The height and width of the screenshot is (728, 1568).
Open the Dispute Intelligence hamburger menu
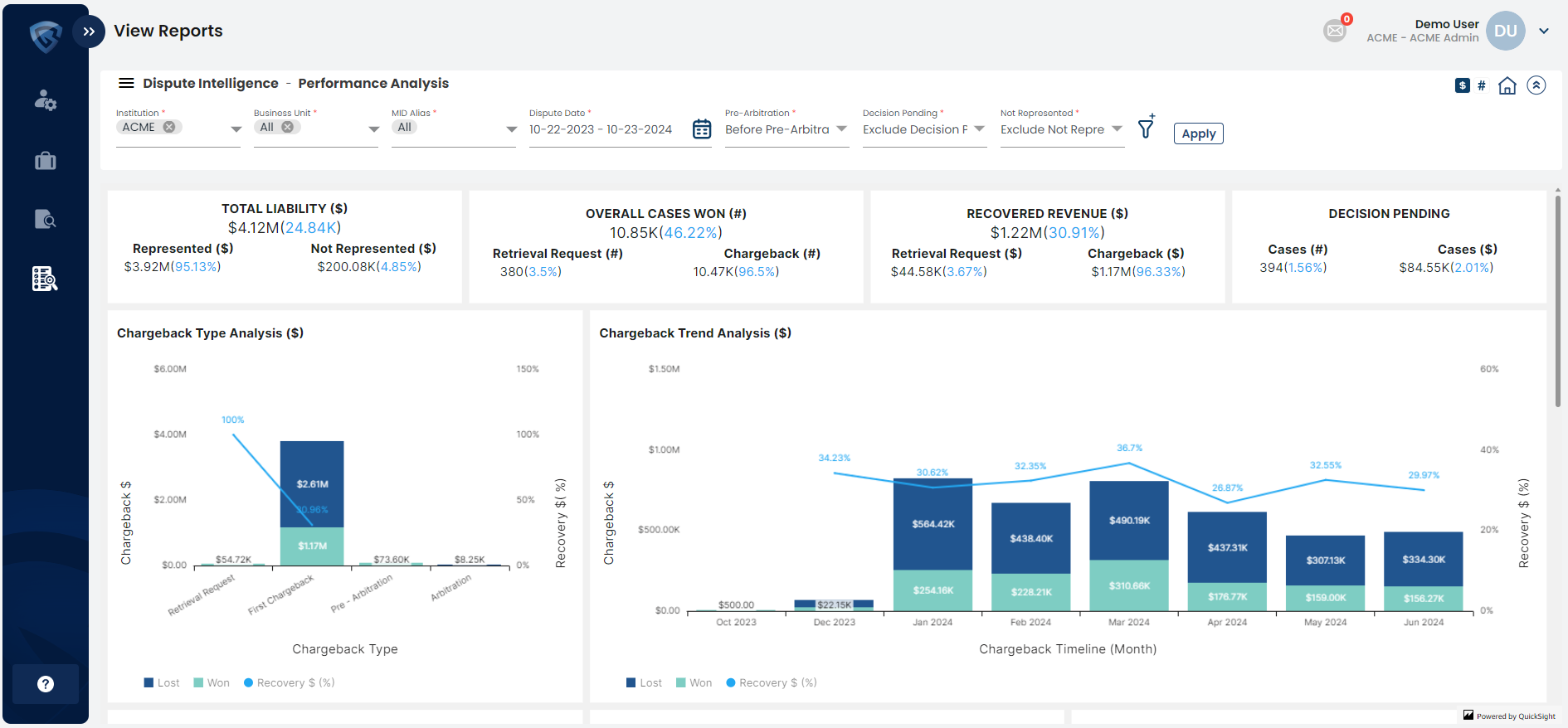pos(126,83)
